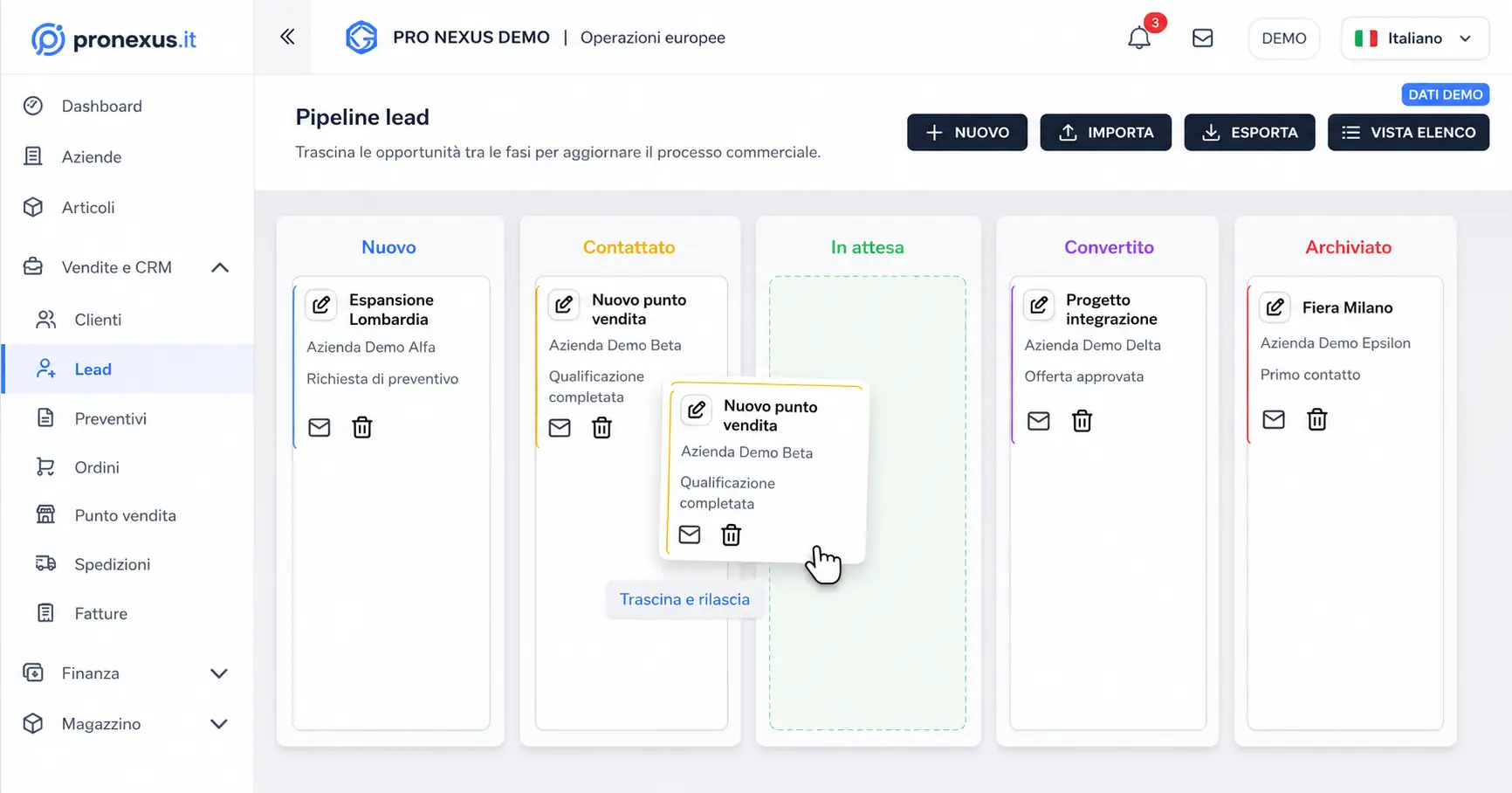
Task: Open Articoli in sidebar
Action: pos(127,207)
